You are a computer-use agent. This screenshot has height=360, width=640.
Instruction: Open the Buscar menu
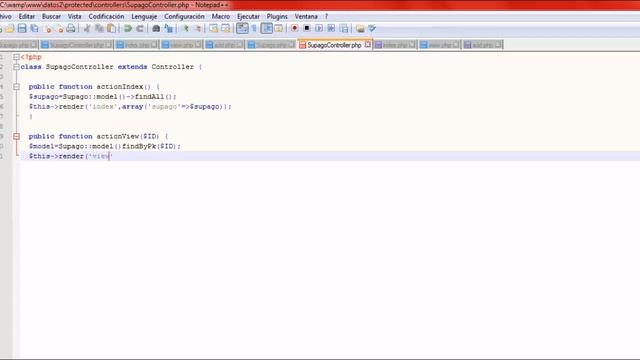coord(51,16)
